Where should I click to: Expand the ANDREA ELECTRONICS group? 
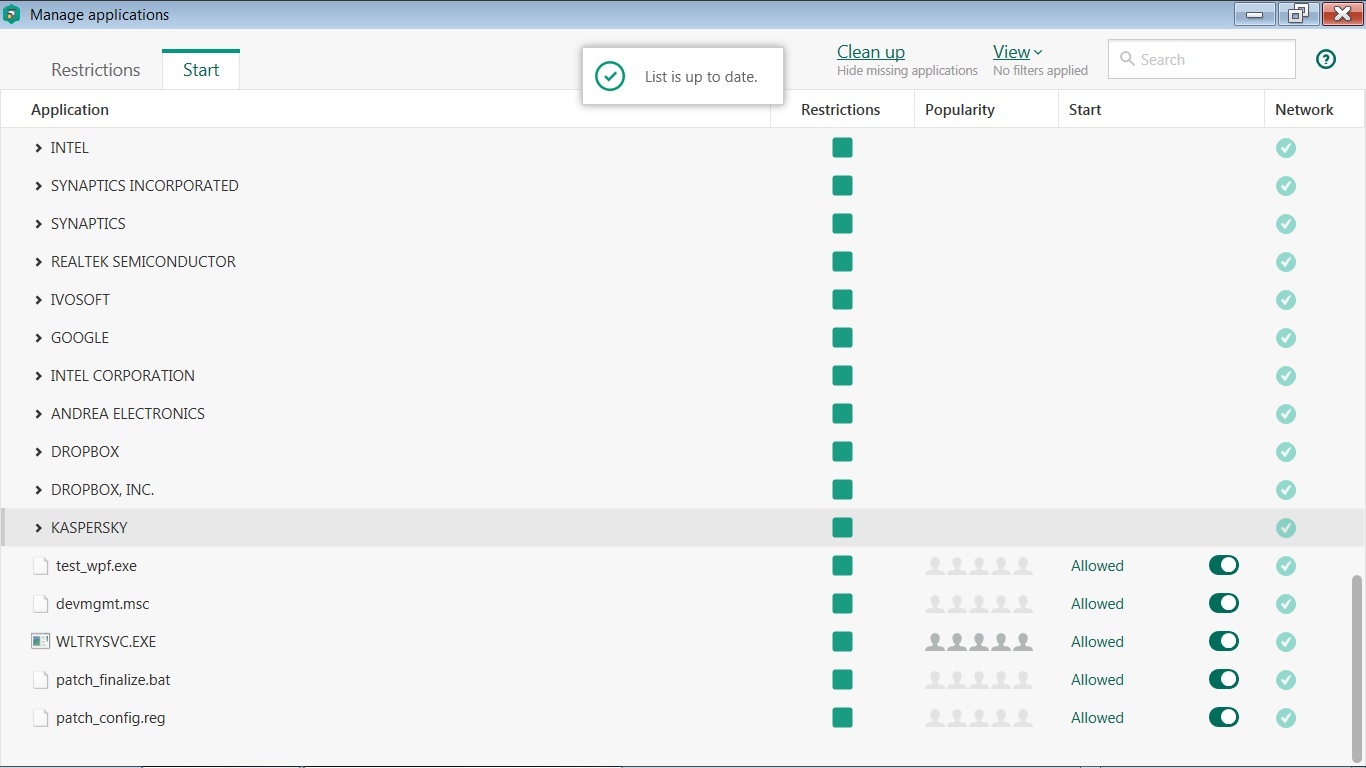pos(38,414)
